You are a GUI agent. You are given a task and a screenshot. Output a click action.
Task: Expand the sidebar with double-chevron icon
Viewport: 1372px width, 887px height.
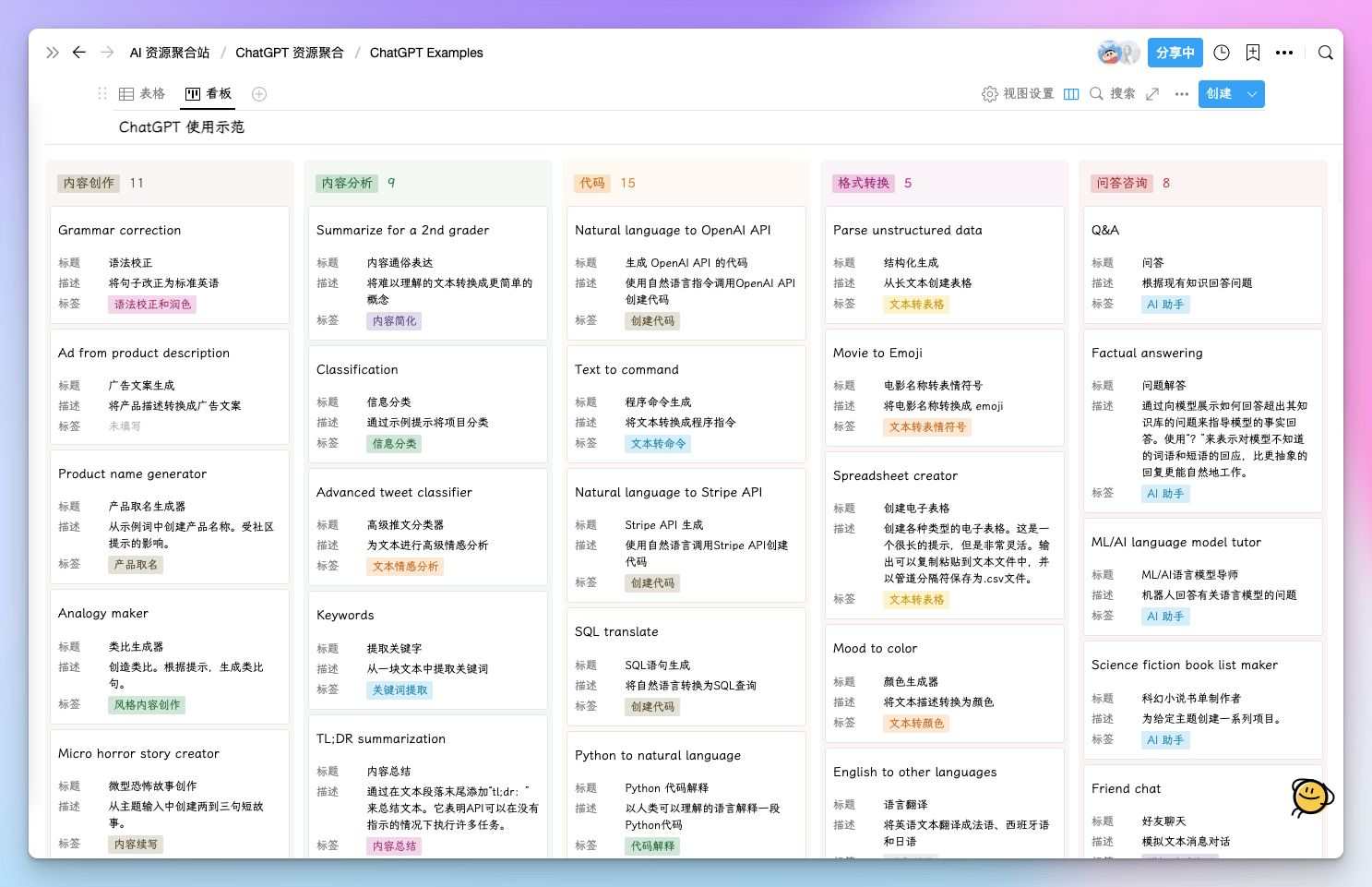[53, 53]
